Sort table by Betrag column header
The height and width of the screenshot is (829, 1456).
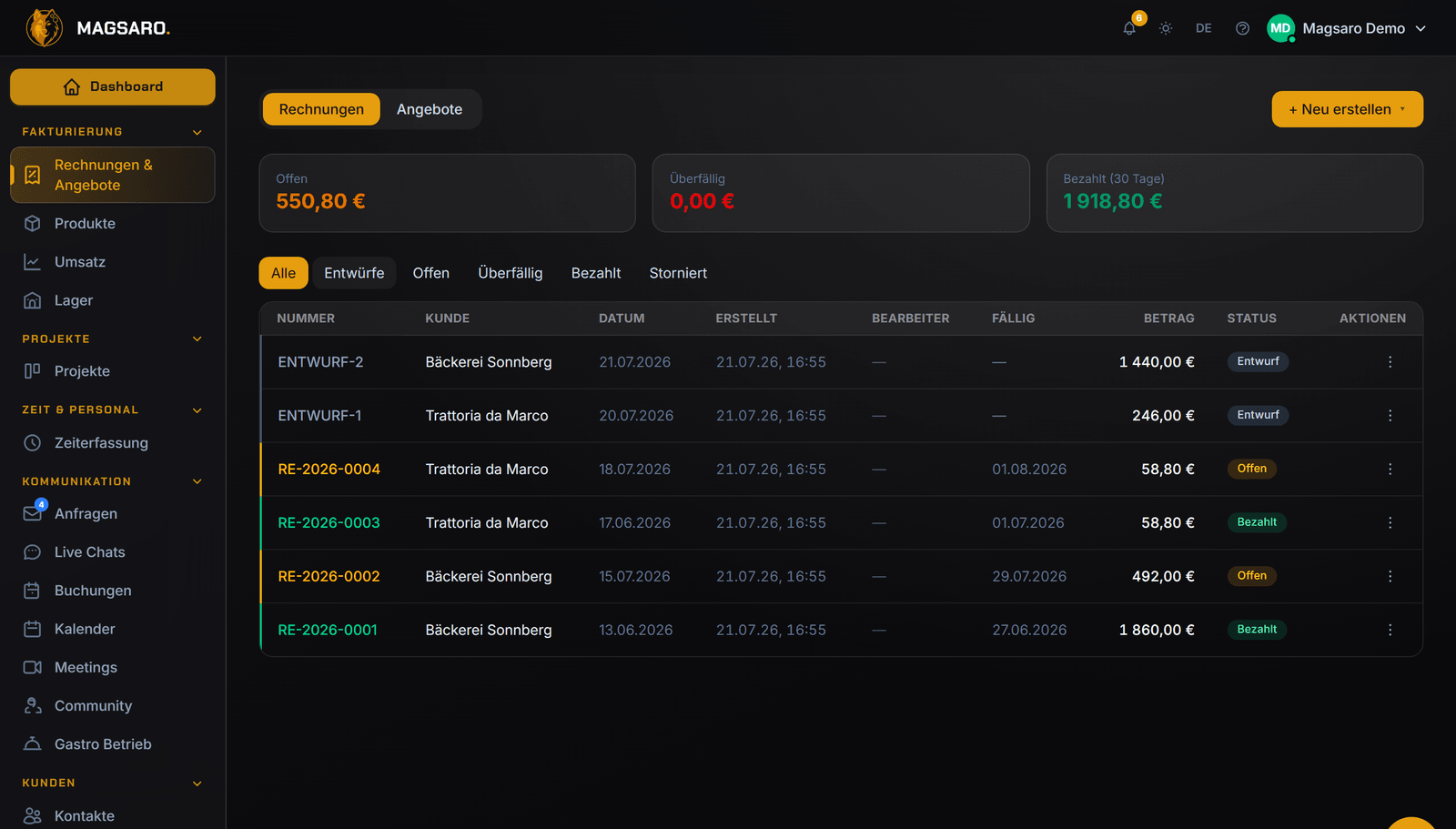pos(1168,318)
